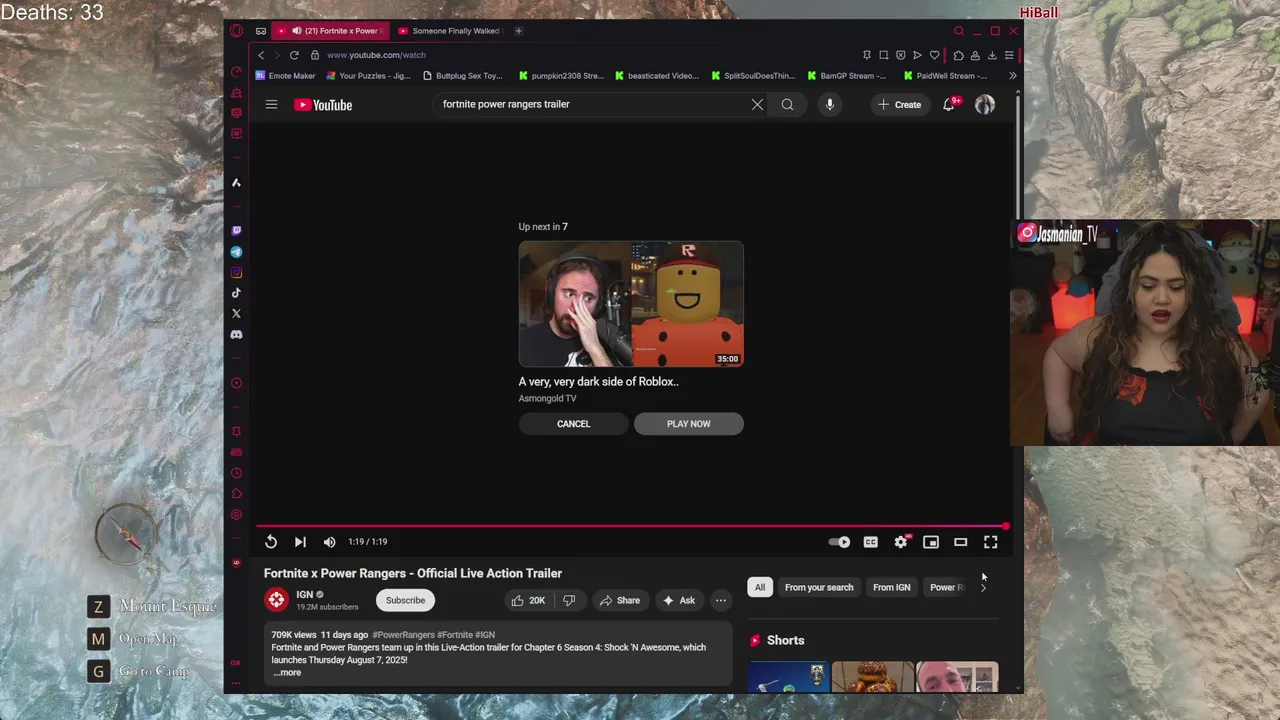Screen dimensions: 1280x720
Task: Open the account avatar menu
Action: pyautogui.click(x=985, y=104)
